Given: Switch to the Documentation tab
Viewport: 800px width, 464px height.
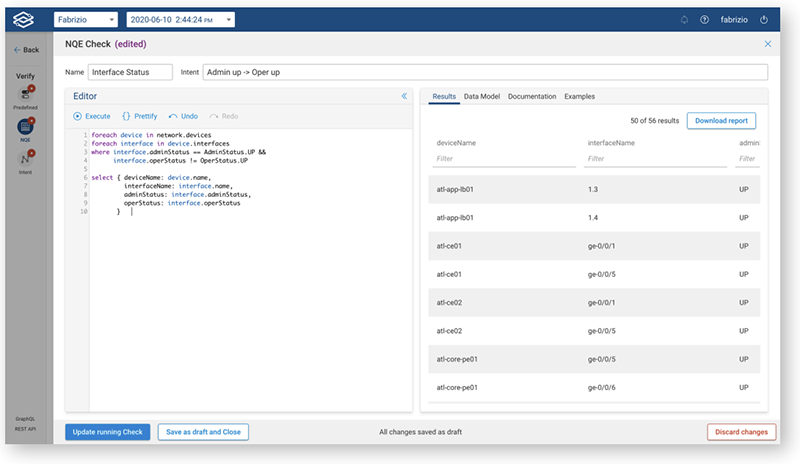Looking at the screenshot, I should pos(531,96).
